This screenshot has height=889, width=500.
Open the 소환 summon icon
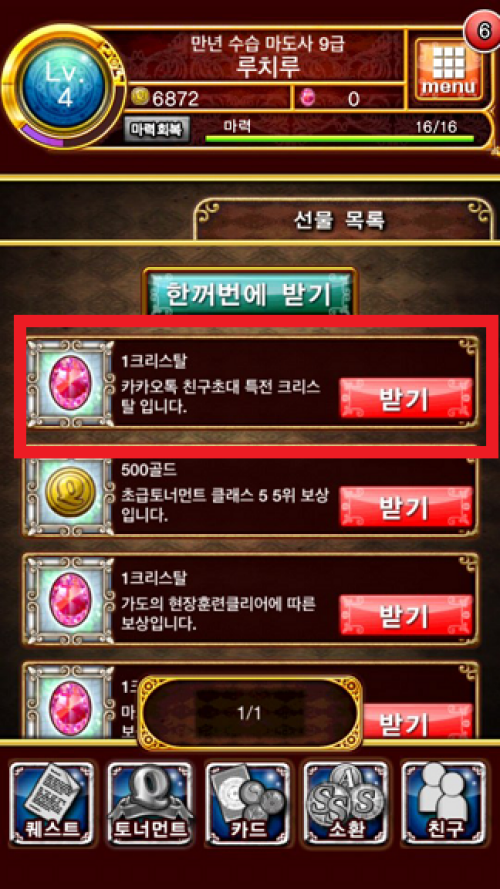pos(346,803)
